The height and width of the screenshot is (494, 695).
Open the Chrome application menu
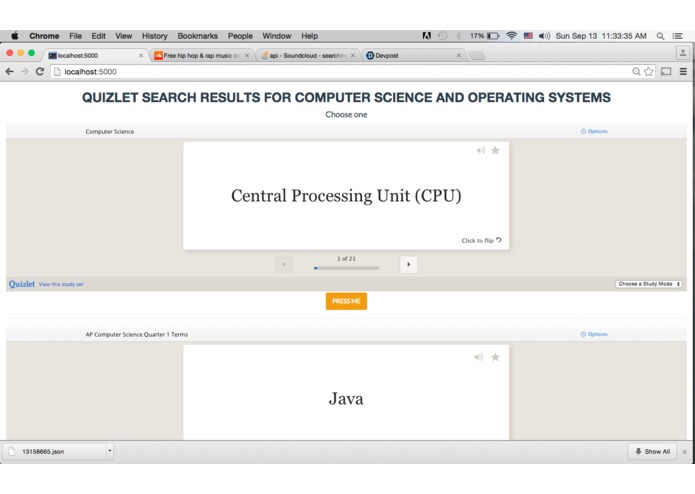44,36
